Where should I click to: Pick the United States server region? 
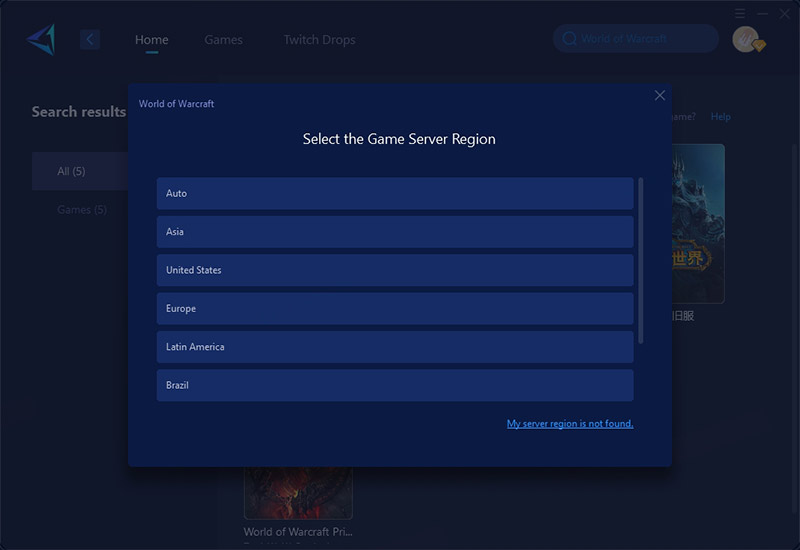(395, 270)
